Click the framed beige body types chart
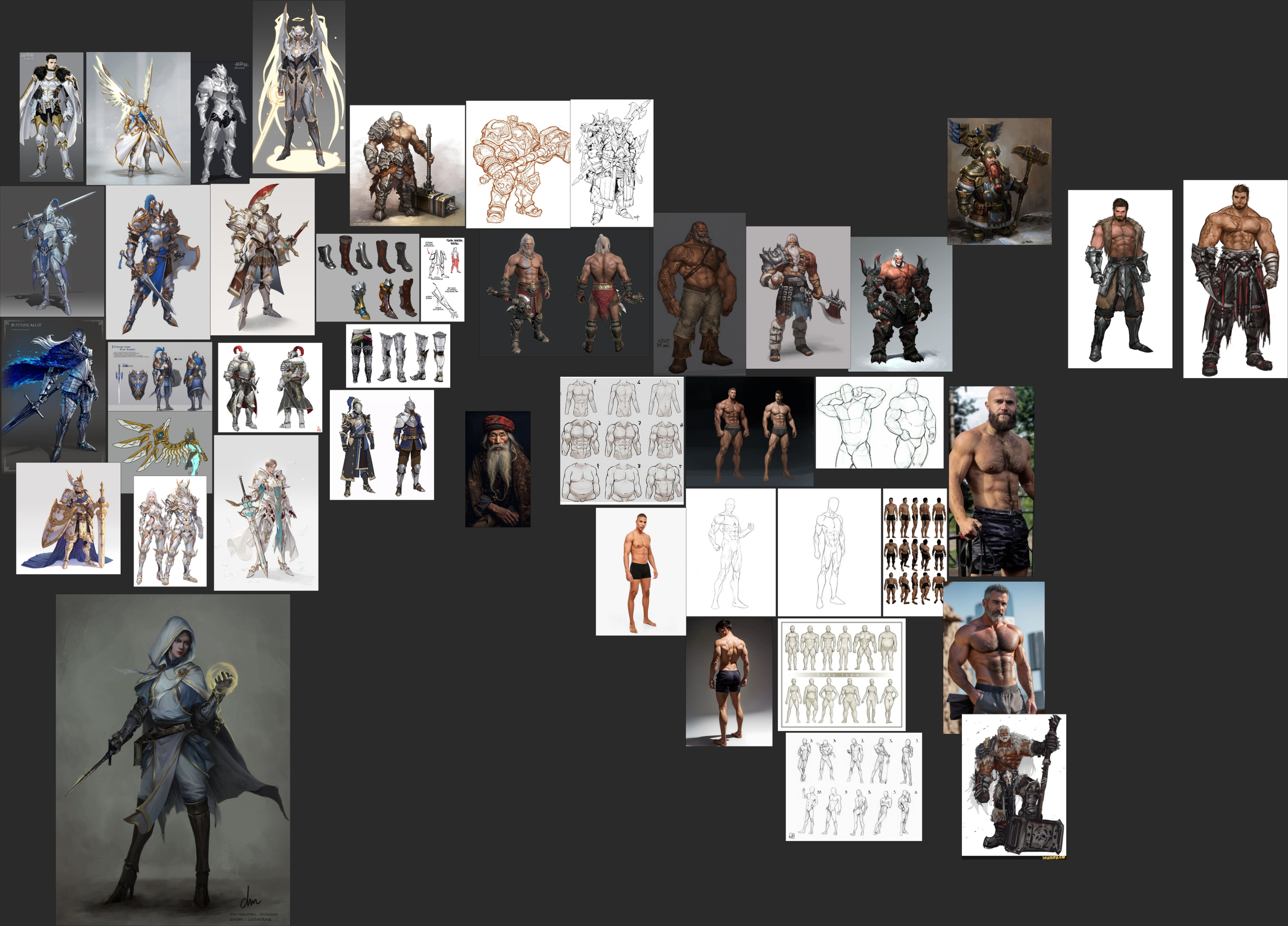1288x926 pixels. tap(841, 675)
